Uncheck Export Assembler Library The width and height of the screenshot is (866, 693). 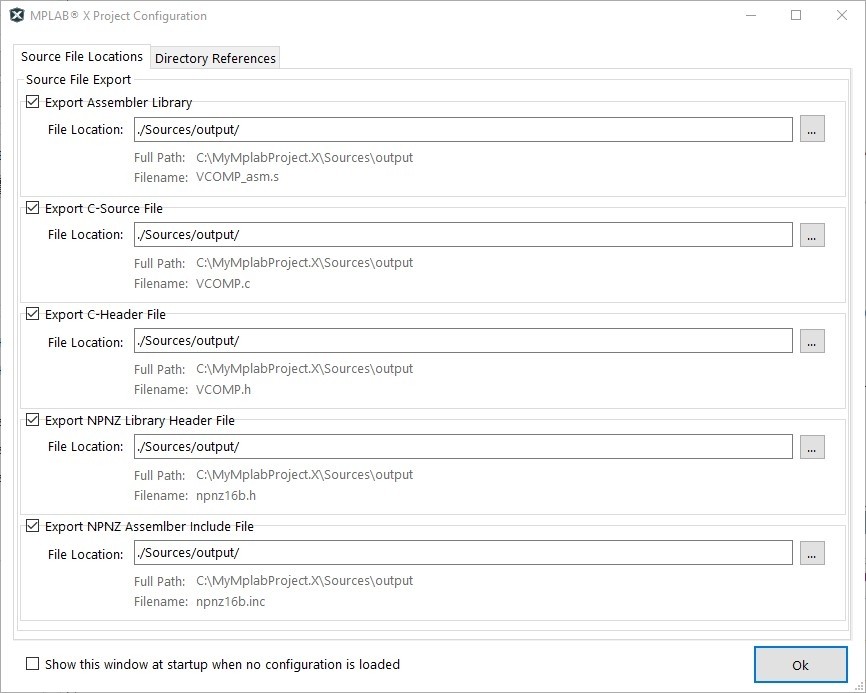coord(33,102)
